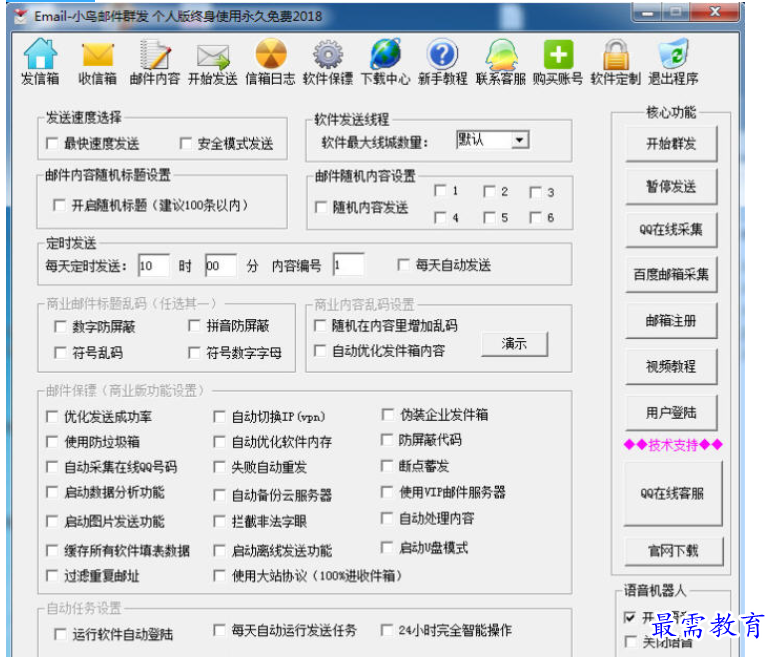Click the 内容编号 input field
Screen dimensions: 773x657
pos(349,265)
